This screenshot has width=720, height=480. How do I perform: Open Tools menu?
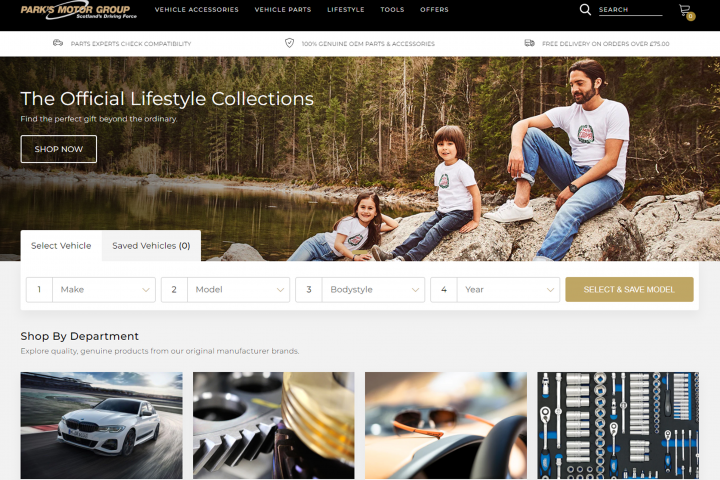392,9
